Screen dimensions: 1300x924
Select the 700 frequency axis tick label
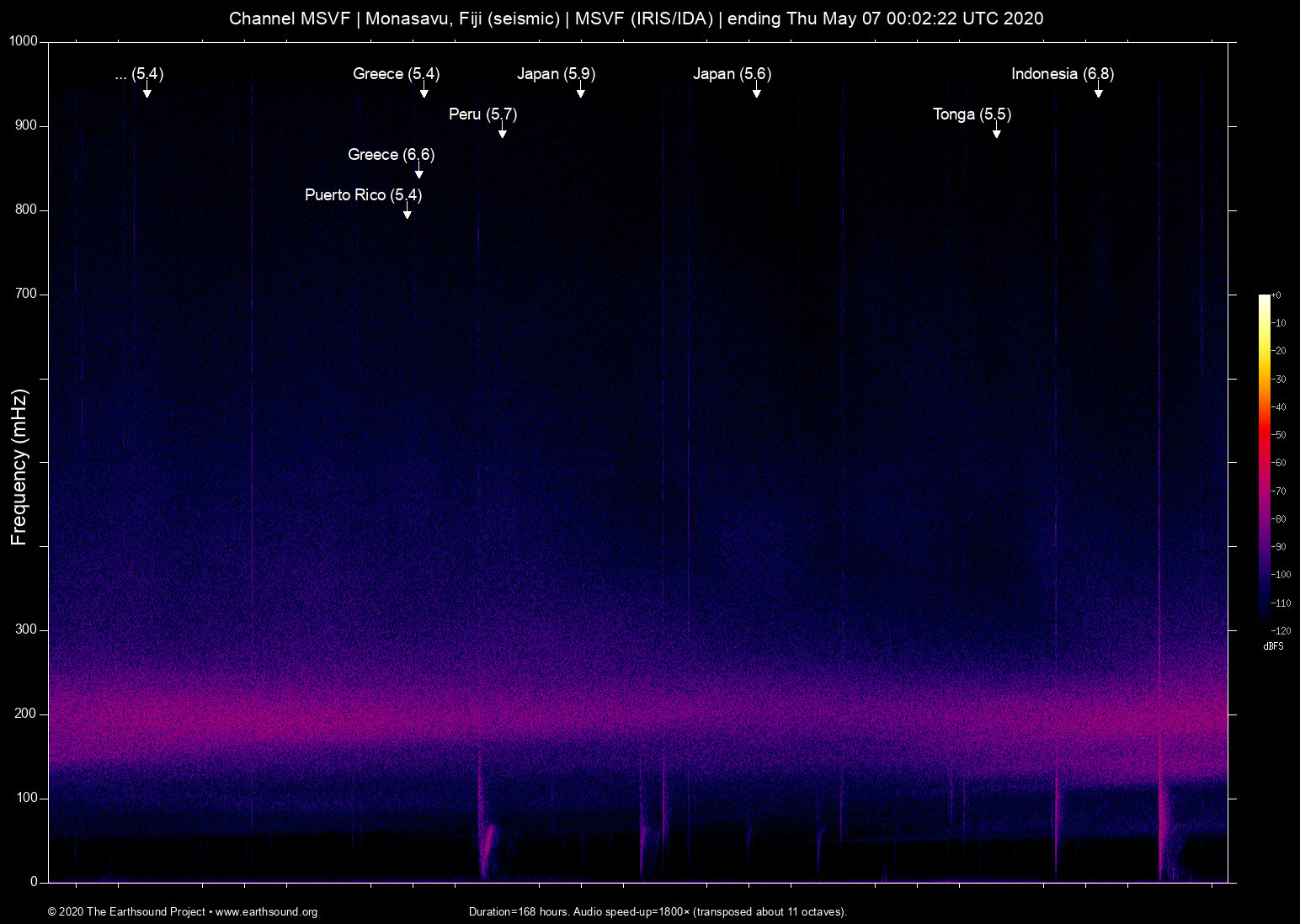(x=26, y=294)
